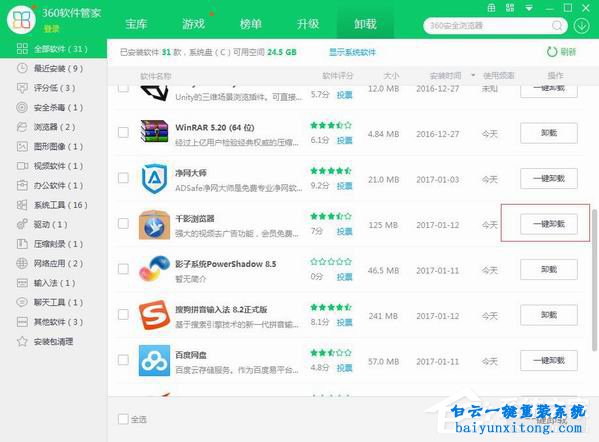Viewport: 599px width, 442px height.
Task: Click 一键卸载 button for 净网大师
Action: [549, 178]
